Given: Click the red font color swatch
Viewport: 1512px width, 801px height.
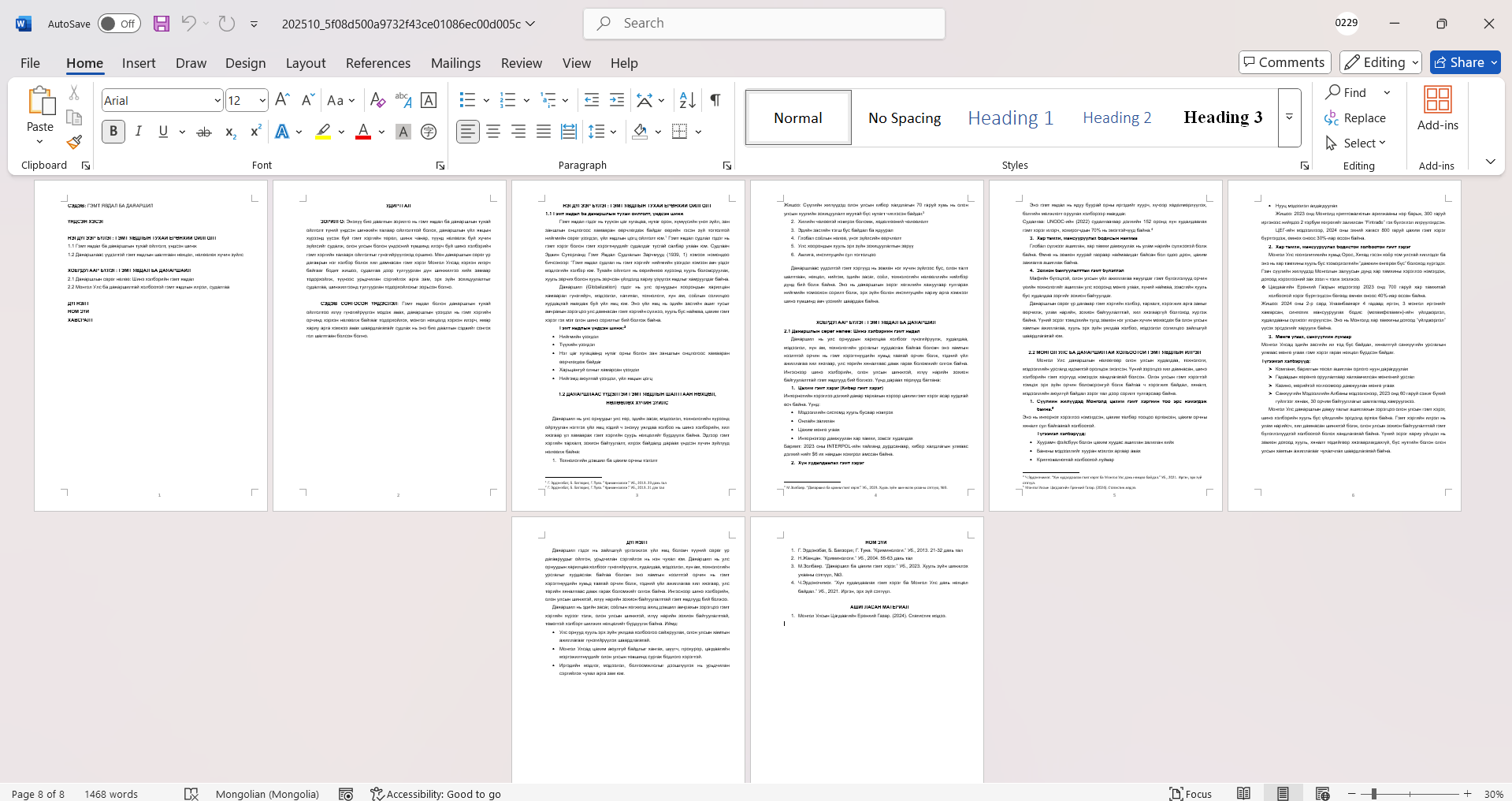Looking at the screenshot, I should pyautogui.click(x=363, y=132).
